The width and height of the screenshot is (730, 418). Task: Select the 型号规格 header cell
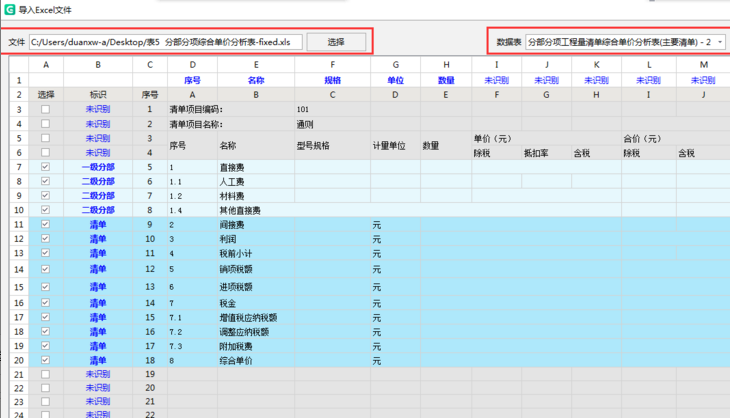point(332,146)
